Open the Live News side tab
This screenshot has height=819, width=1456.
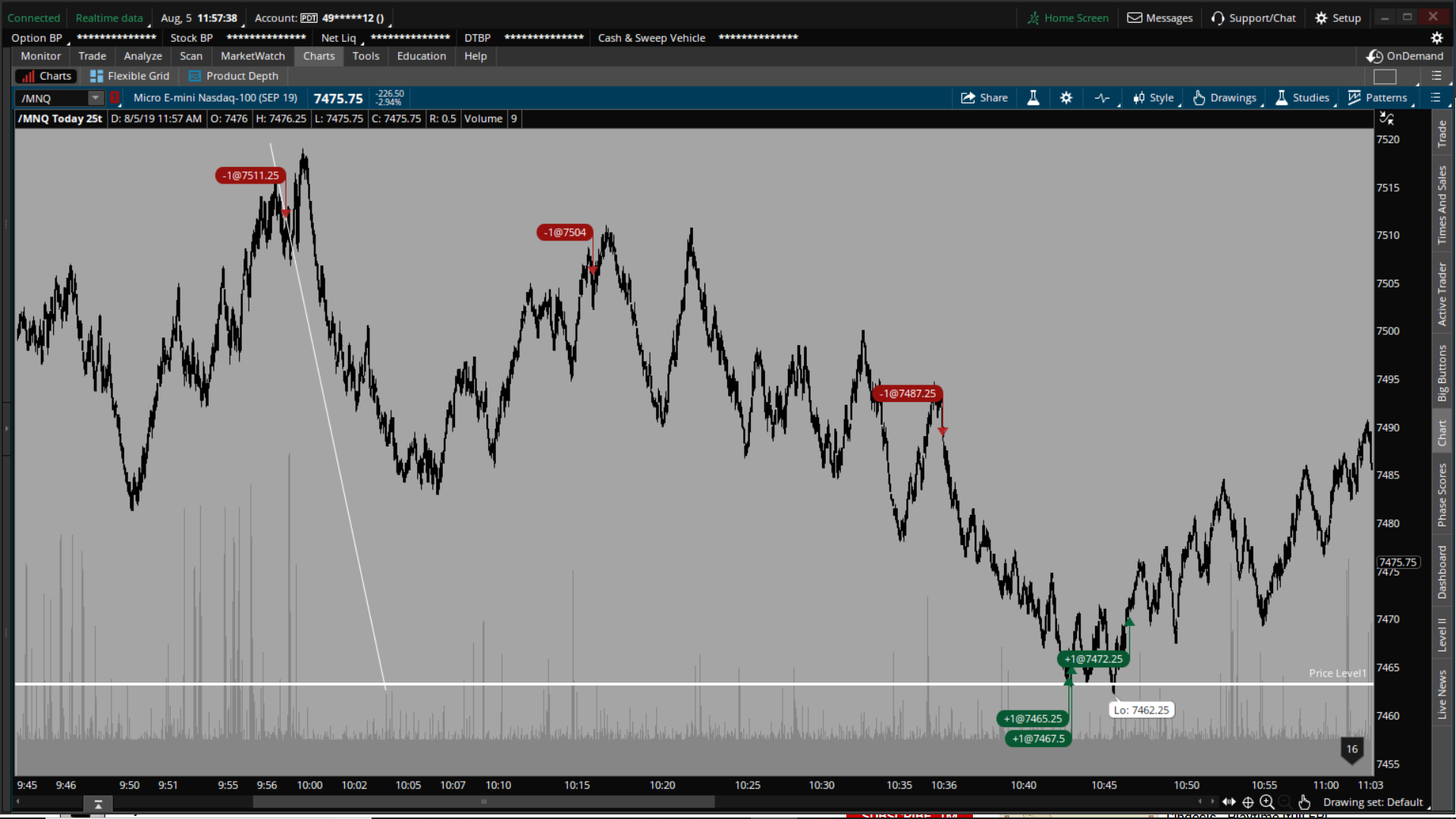[x=1442, y=695]
